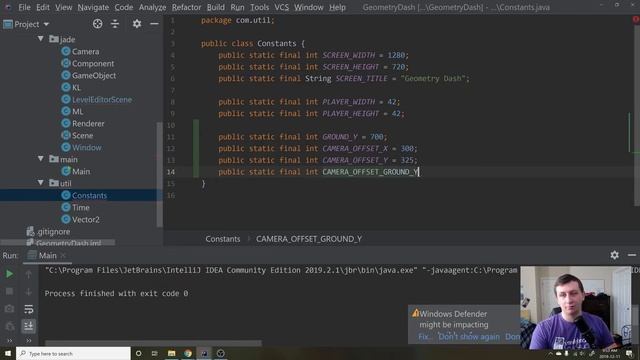
Task: Click the Camera class icon in tree
Action: pos(66,51)
